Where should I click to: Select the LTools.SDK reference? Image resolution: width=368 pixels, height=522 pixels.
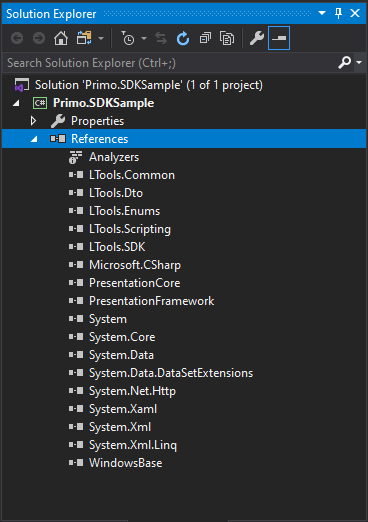tap(117, 247)
